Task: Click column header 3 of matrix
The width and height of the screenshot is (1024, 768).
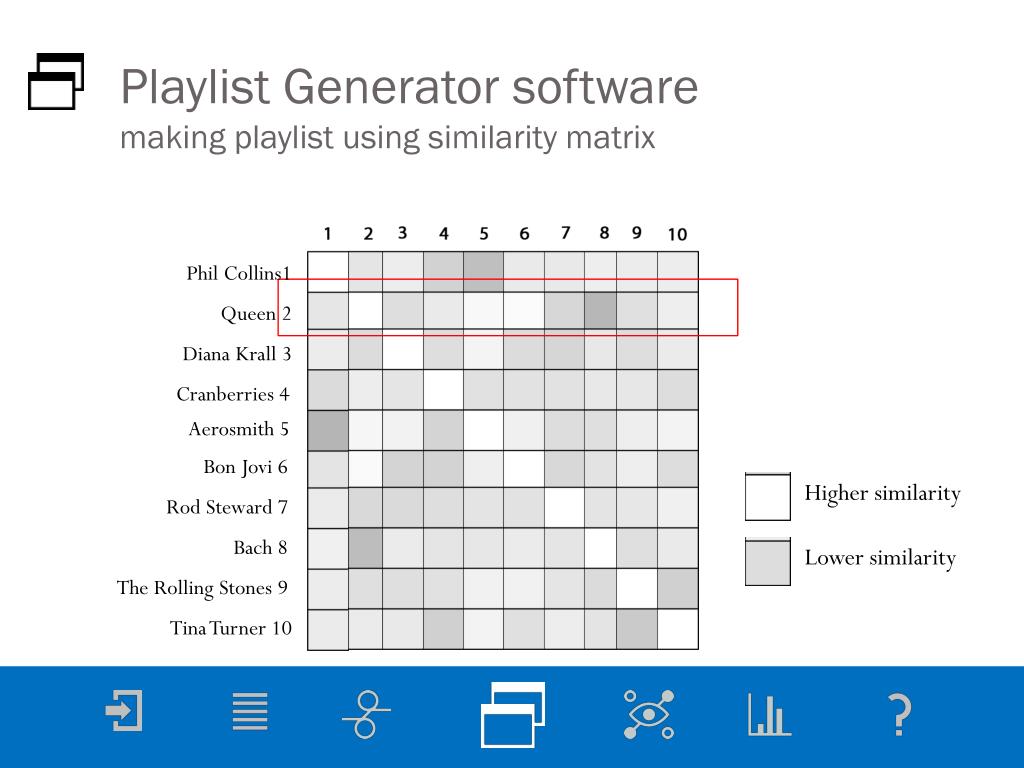Action: tap(402, 233)
